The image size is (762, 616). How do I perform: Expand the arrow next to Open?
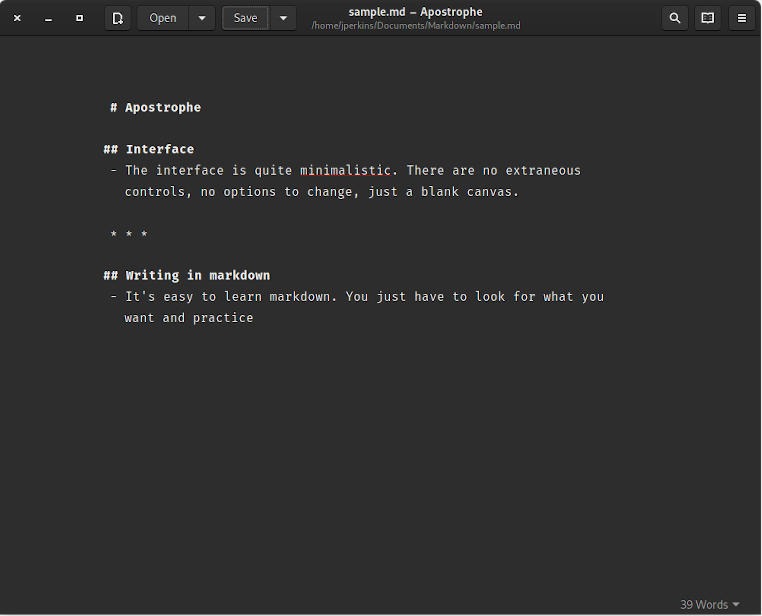pos(202,18)
